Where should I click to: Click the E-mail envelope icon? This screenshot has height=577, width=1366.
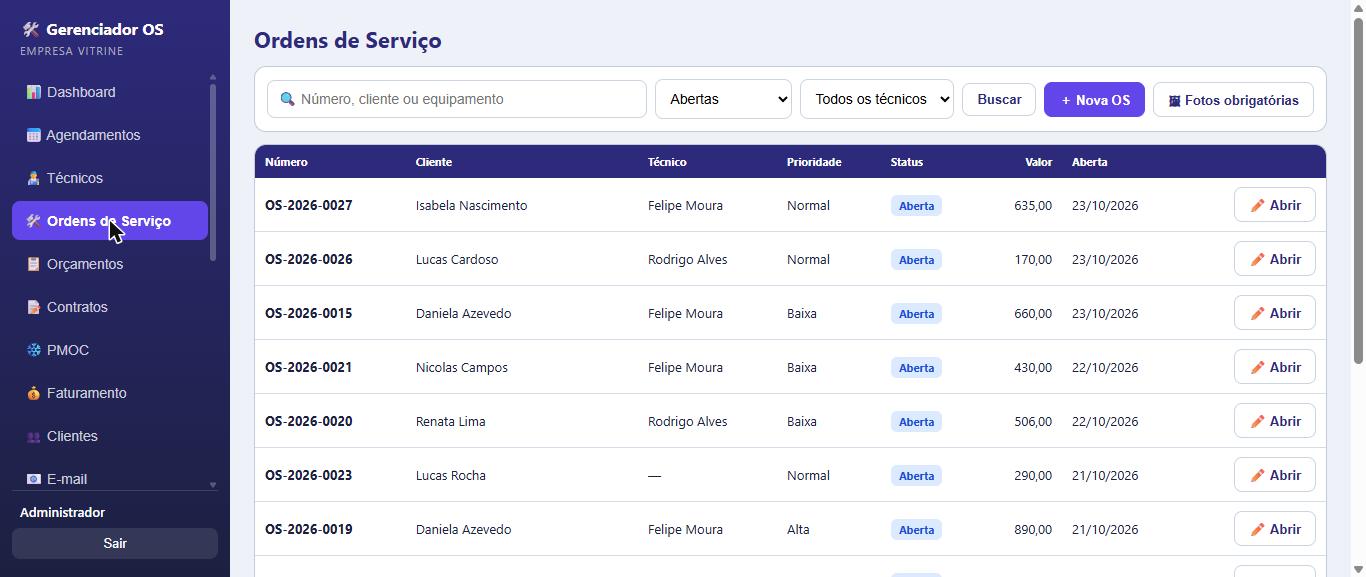pos(33,479)
